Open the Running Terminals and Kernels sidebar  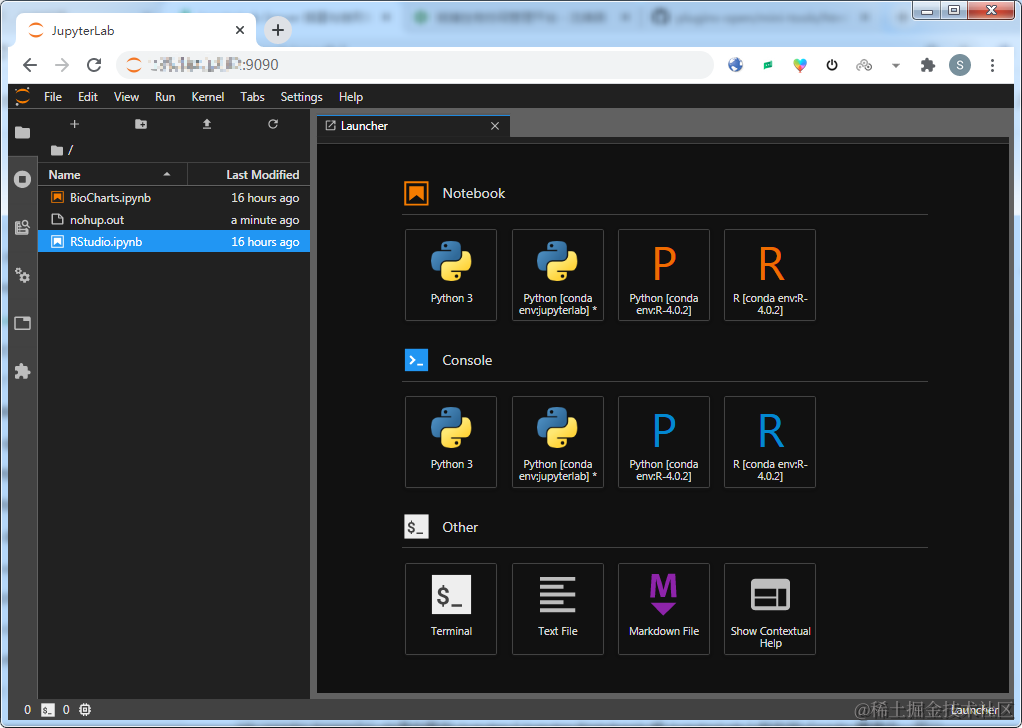[x=22, y=179]
